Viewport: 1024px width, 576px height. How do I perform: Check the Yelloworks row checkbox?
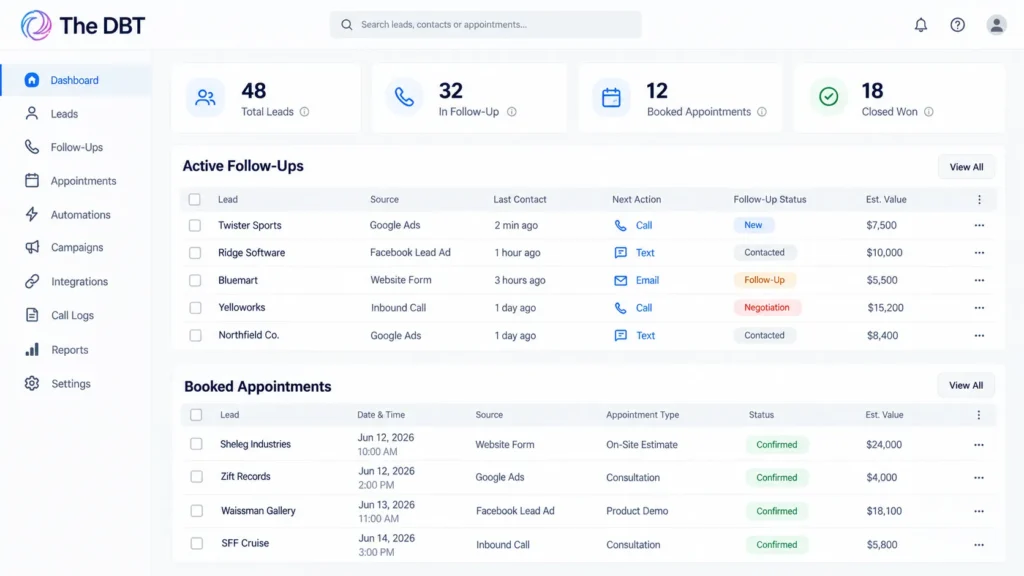(195, 308)
